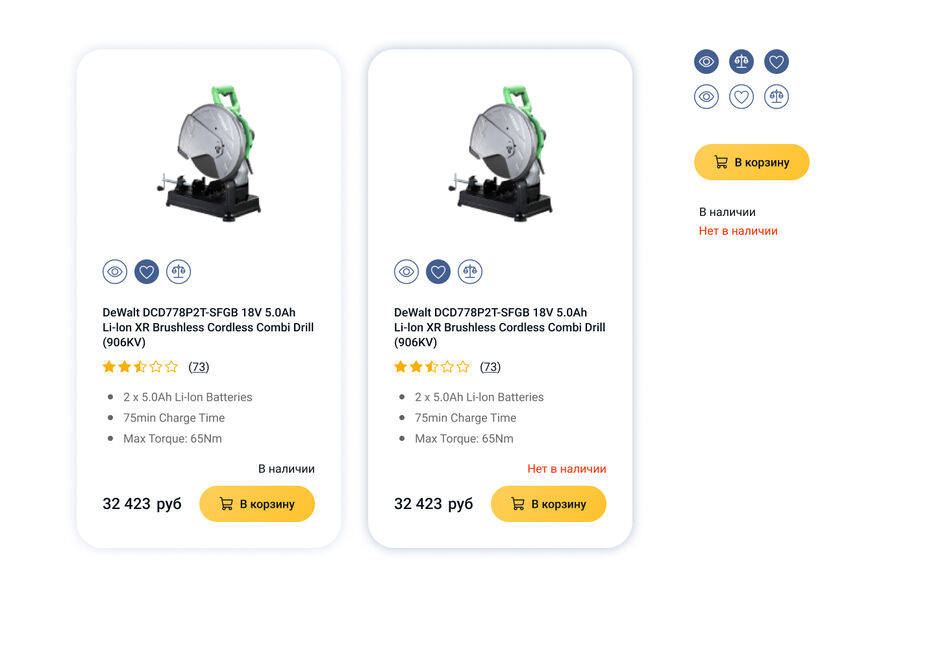Click quick view eye icon on left card
This screenshot has height=664, width=935.
pos(114,272)
